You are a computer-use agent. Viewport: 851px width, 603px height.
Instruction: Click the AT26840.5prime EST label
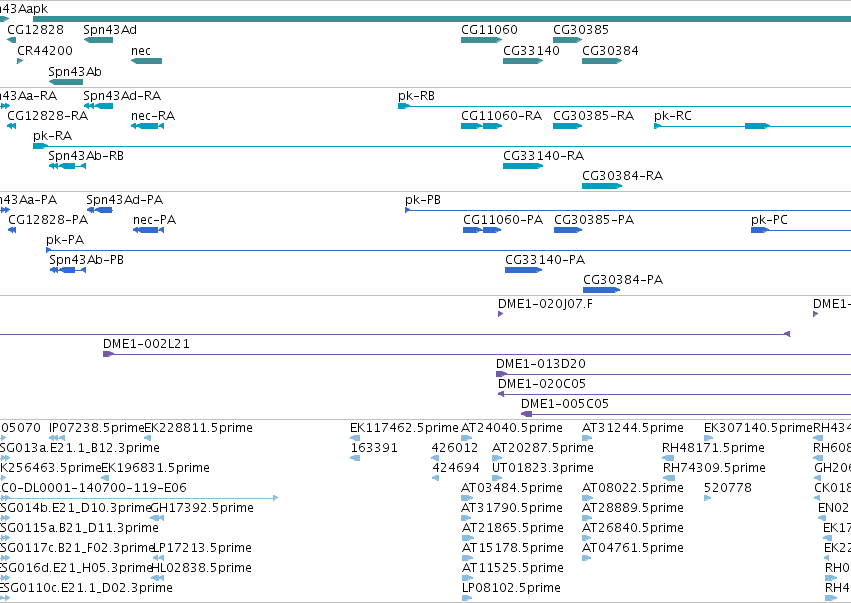632,528
